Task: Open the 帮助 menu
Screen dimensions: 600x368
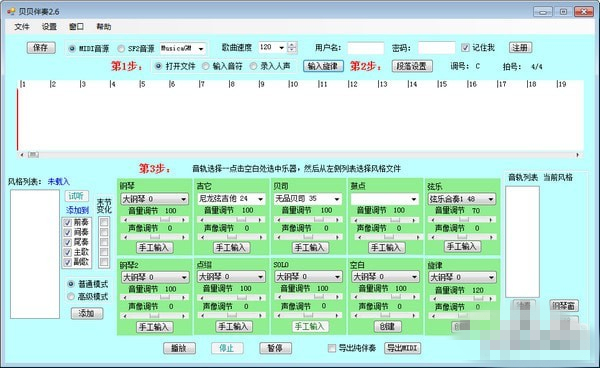Action: [x=104, y=26]
